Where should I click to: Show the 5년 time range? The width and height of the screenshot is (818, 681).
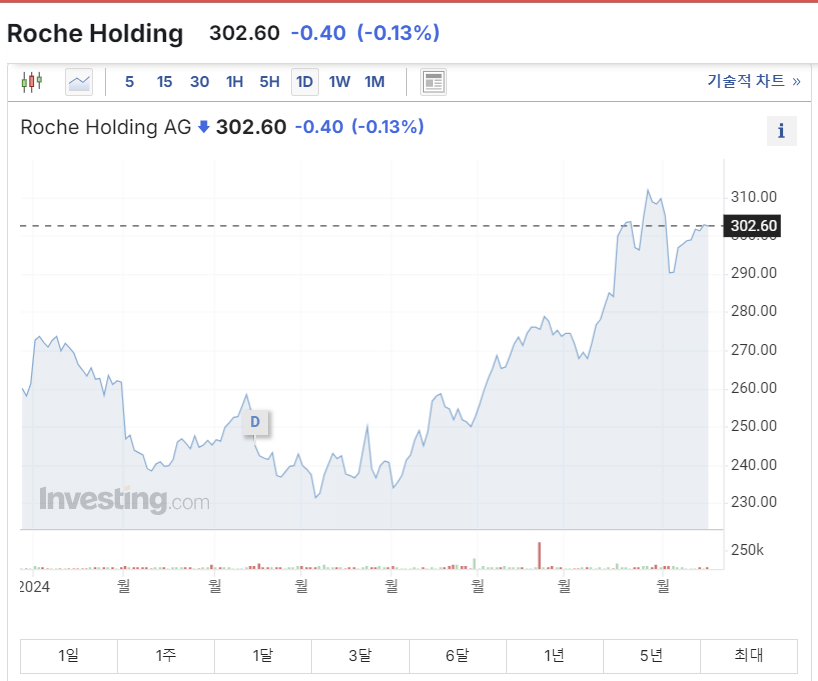pyautogui.click(x=652, y=656)
